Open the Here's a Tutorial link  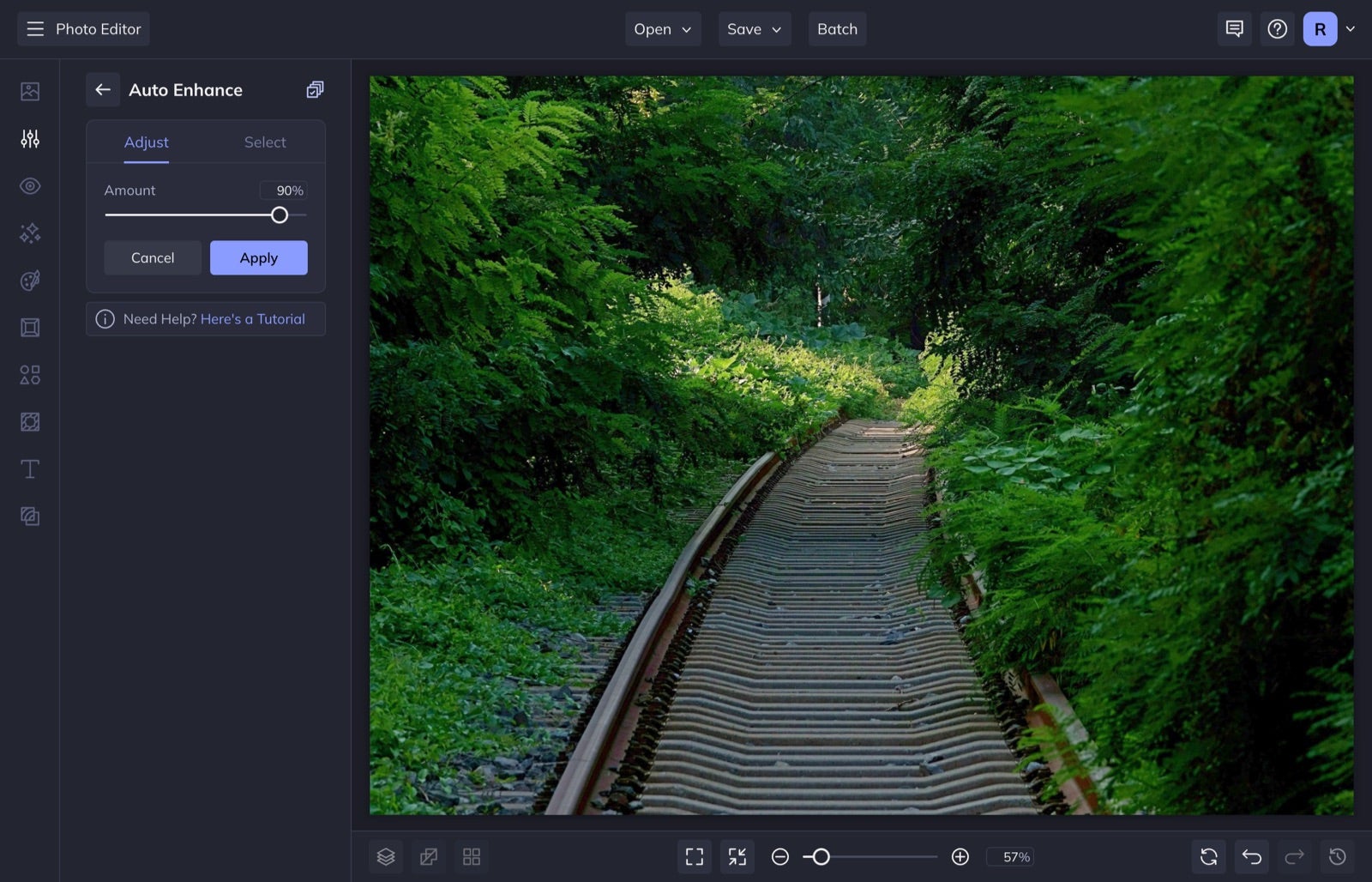tap(253, 318)
